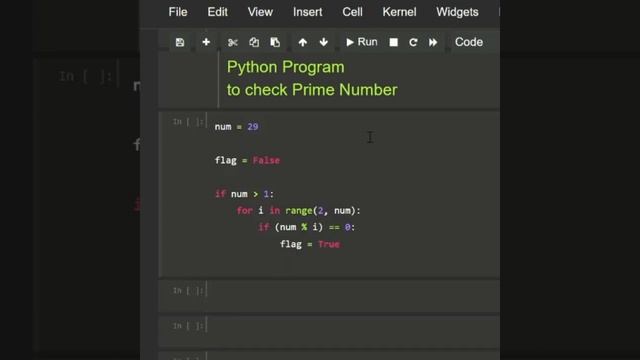Viewport: 640px width, 360px height.
Task: Save notebook with the floppy disk icon
Action: click(180, 42)
